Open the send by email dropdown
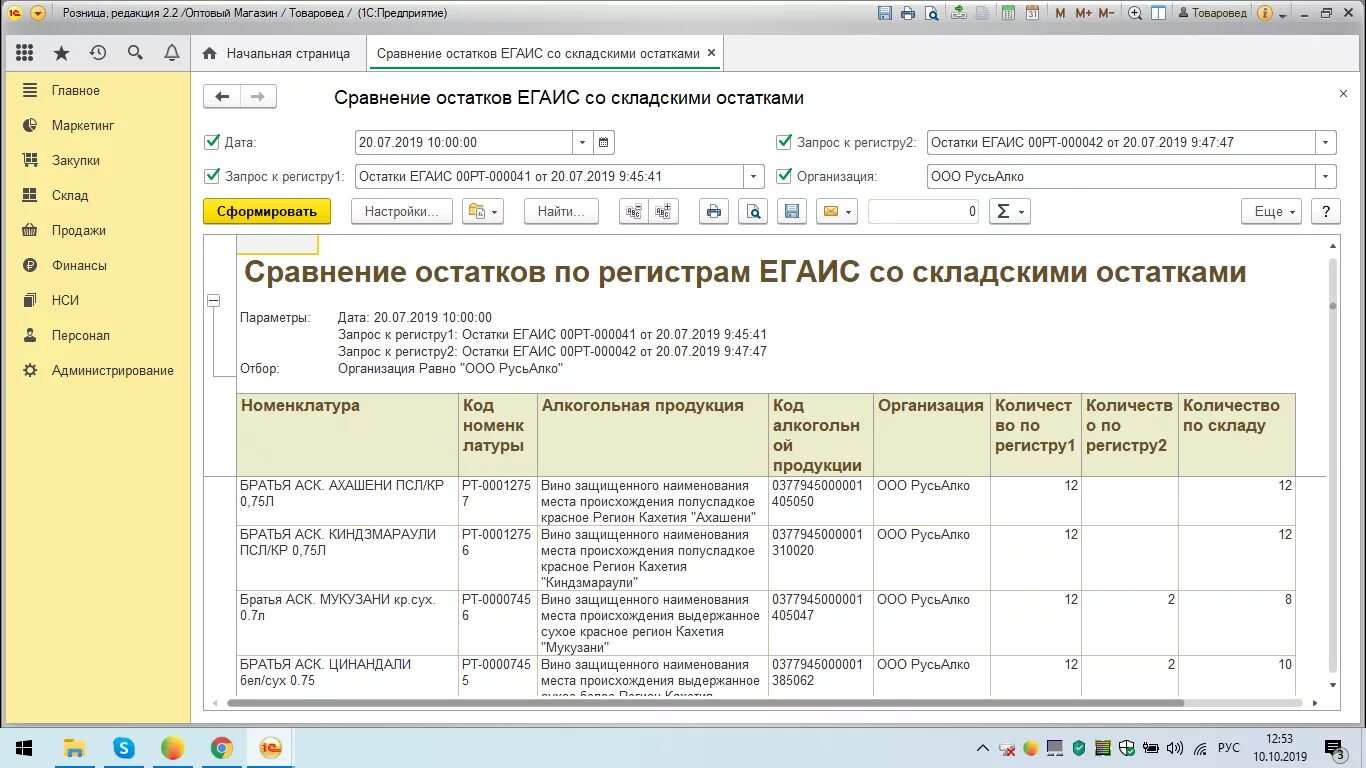Image resolution: width=1366 pixels, height=768 pixels. click(837, 211)
